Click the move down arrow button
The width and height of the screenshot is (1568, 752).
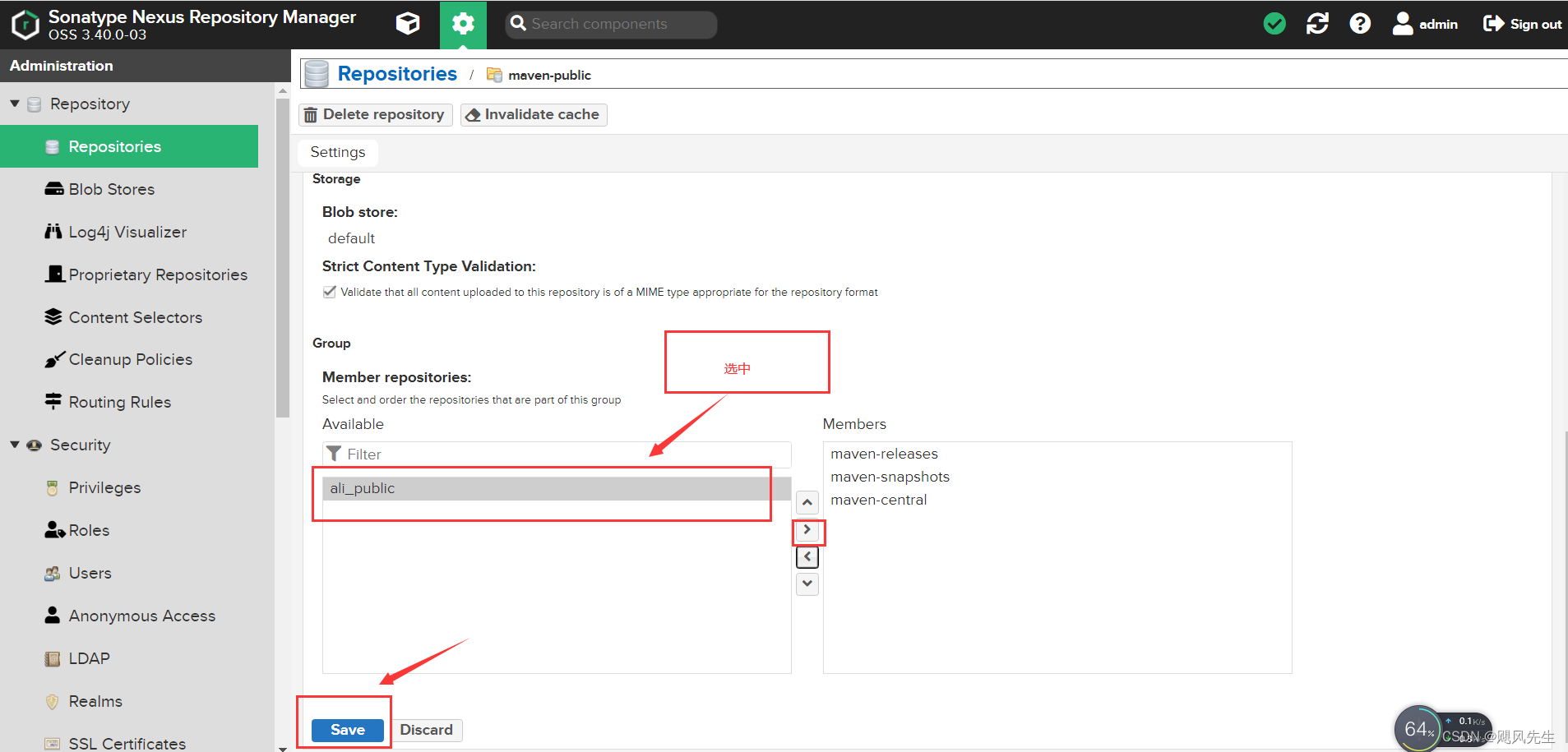click(x=807, y=584)
